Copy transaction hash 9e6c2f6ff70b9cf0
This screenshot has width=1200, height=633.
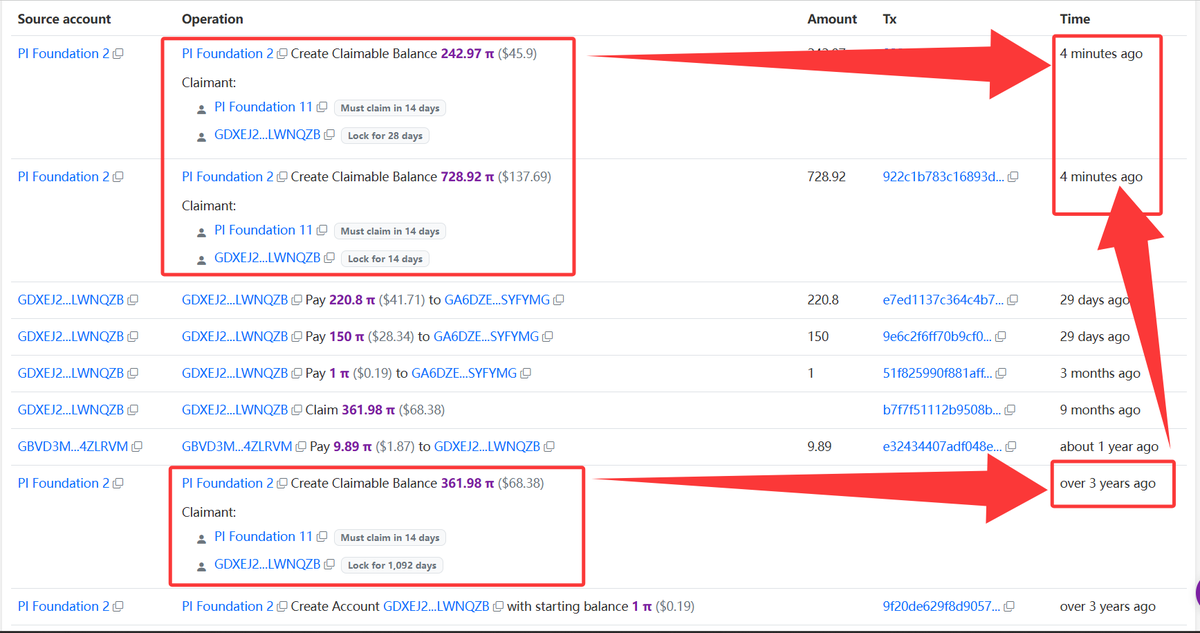click(1001, 337)
